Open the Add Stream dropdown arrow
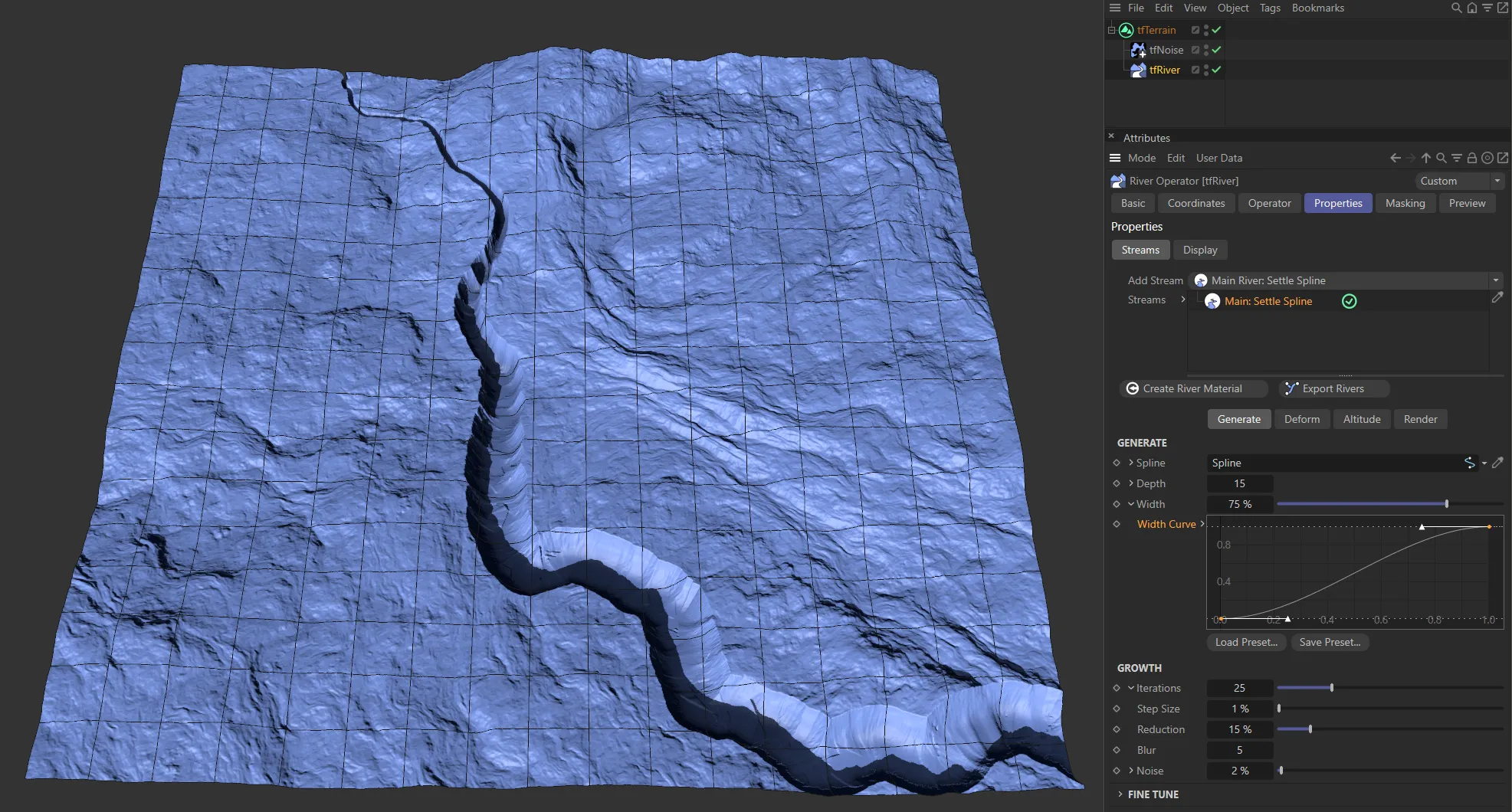The image size is (1512, 812). (x=1497, y=280)
